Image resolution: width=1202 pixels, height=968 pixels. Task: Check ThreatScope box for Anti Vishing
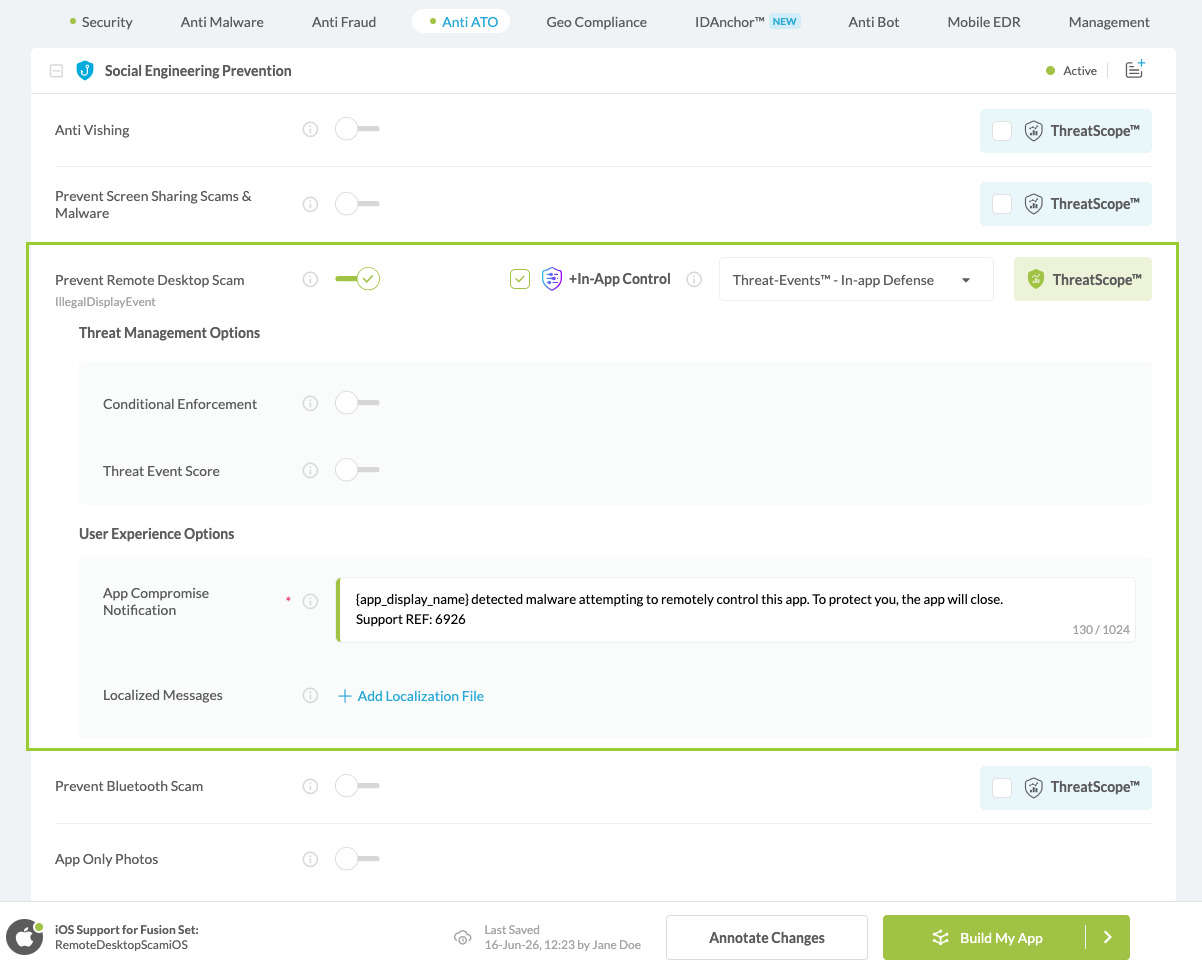point(1002,131)
